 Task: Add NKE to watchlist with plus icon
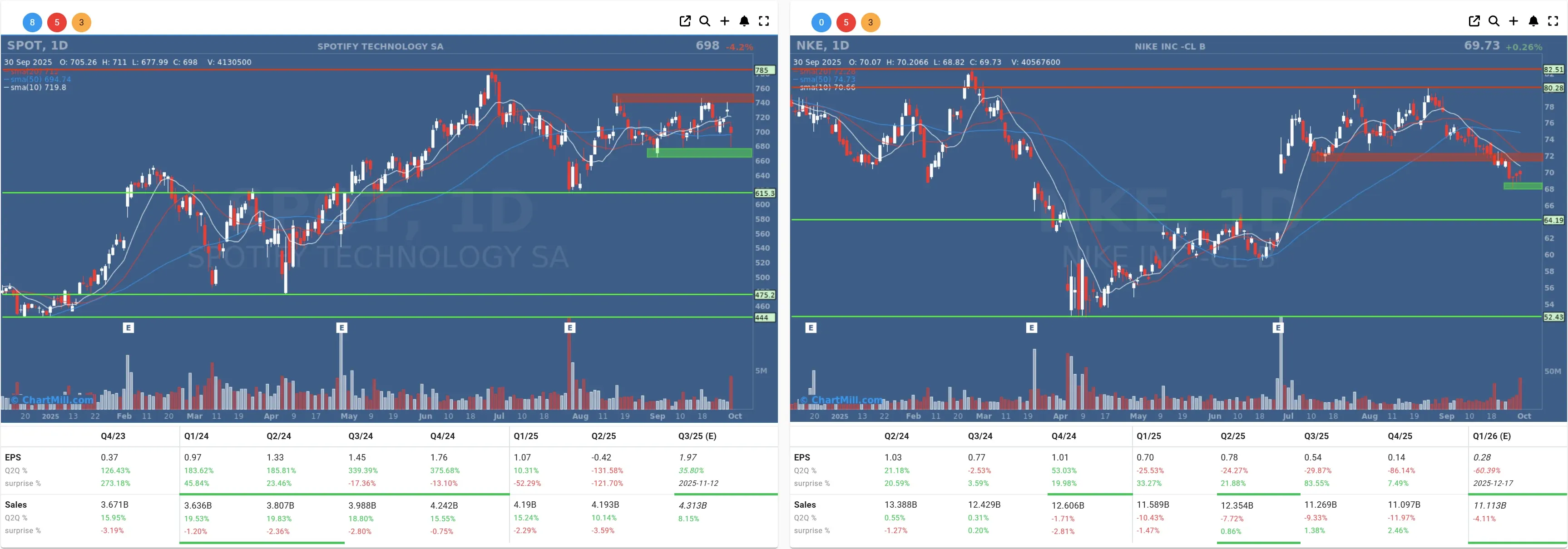1513,21
